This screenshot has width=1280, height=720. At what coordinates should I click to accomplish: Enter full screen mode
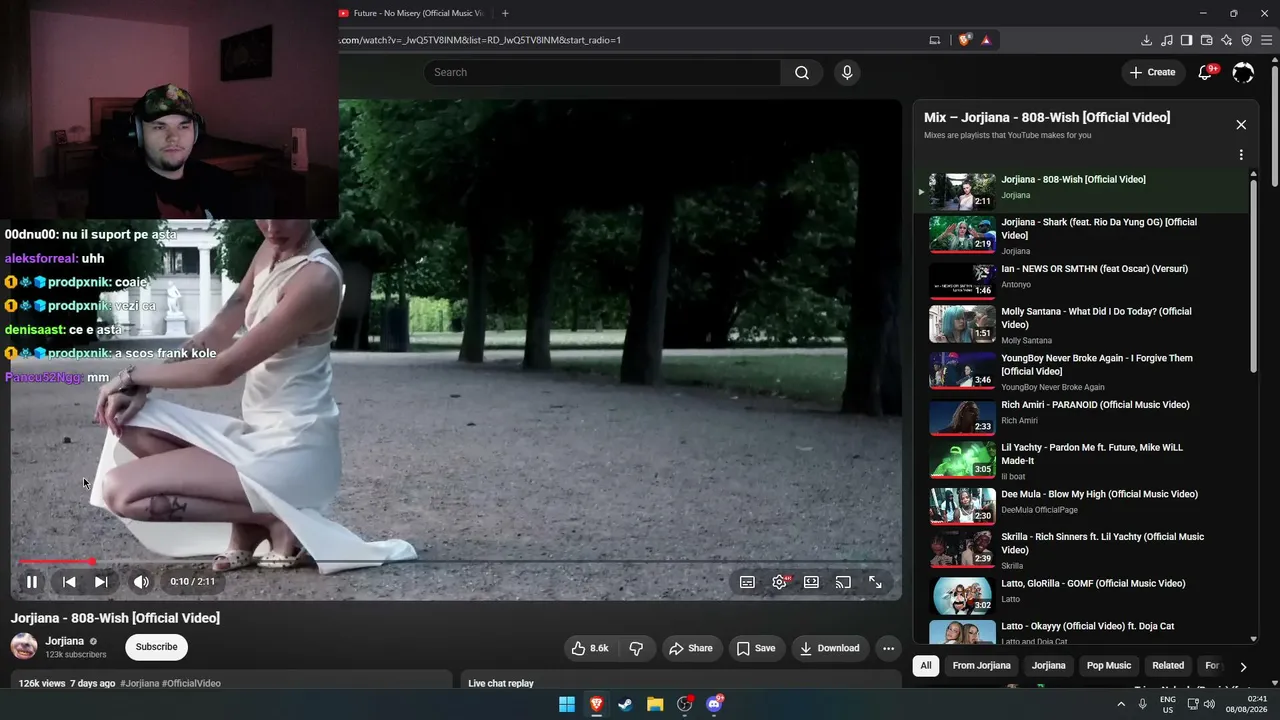pyautogui.click(x=875, y=582)
